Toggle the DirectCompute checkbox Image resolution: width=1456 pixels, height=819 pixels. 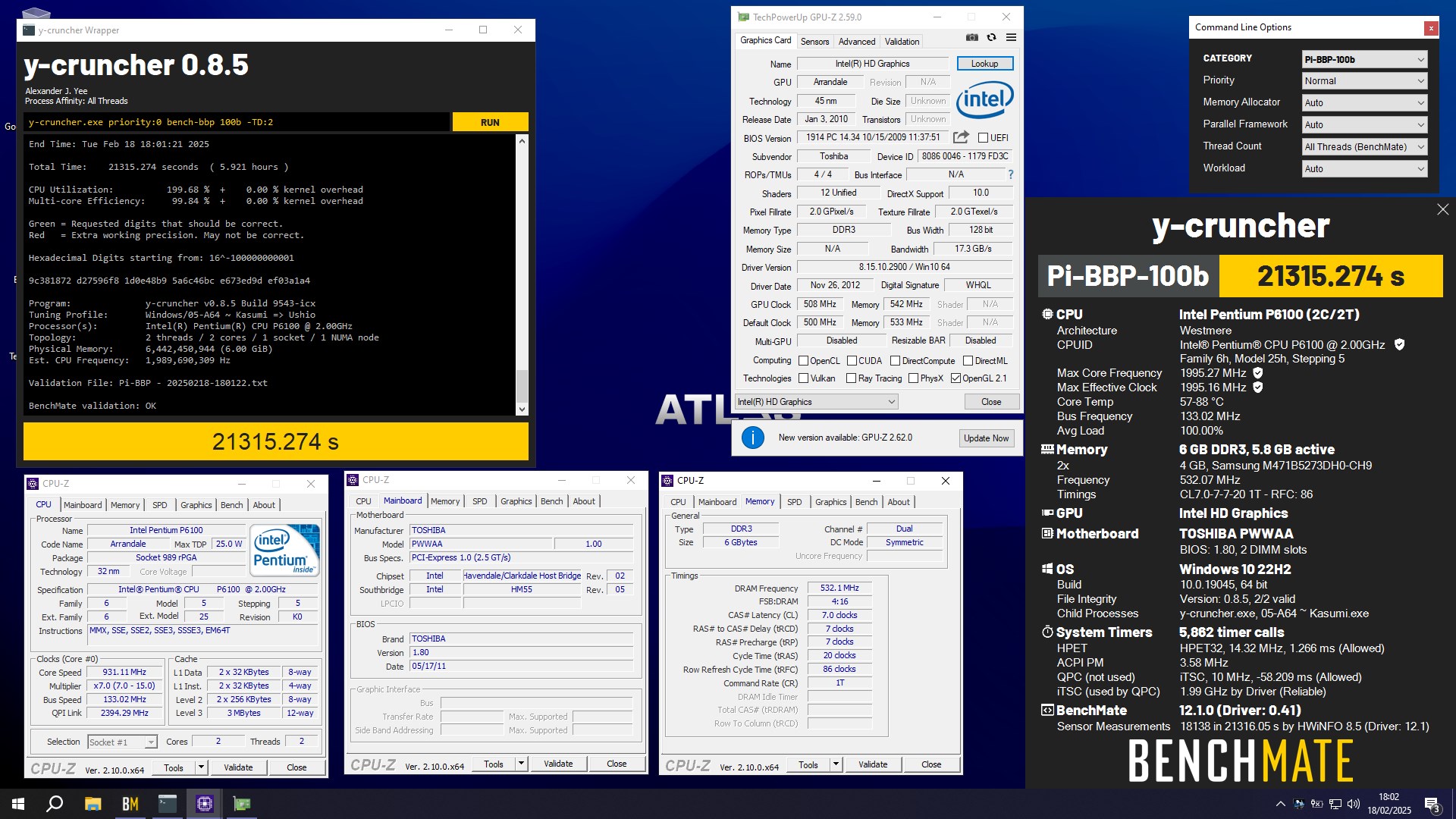click(895, 361)
